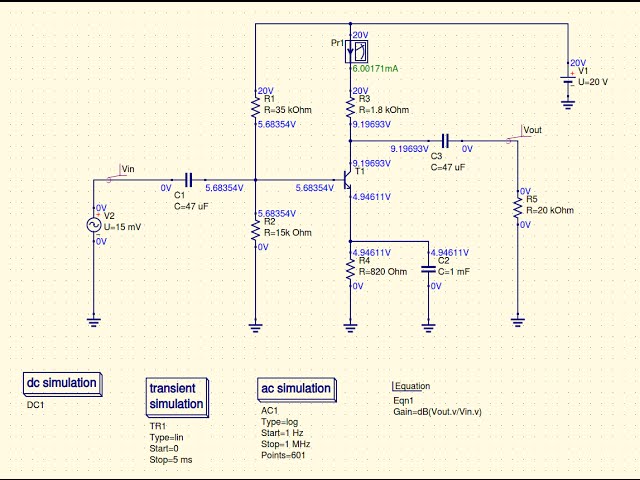Select the Equation block label
Viewport: 640px width, 480px height.
click(412, 386)
